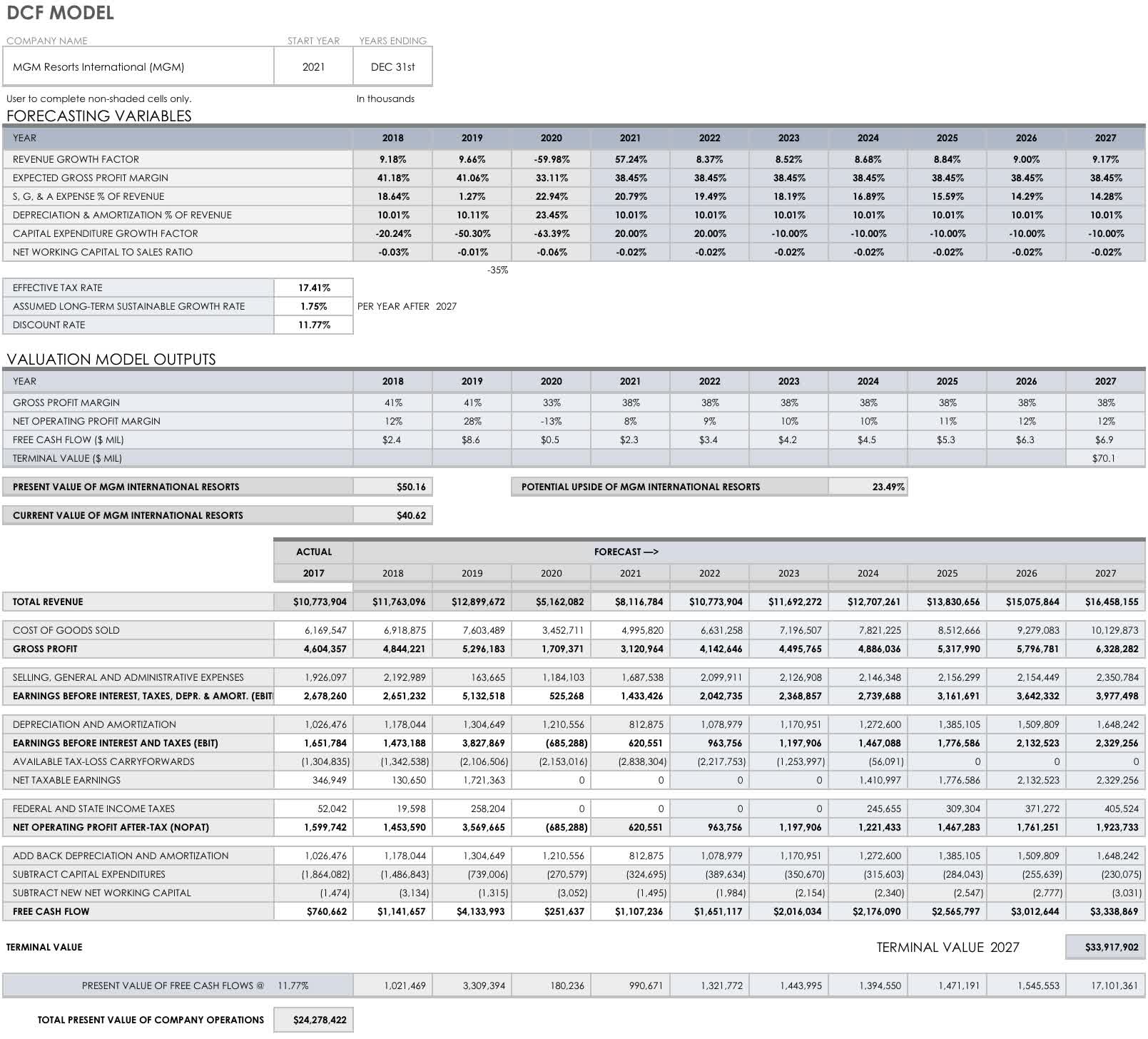Click 2021 revenue growth factor 57.24%
Image resolution: width=1148 pixels, height=1039 pixels.
[x=630, y=159]
